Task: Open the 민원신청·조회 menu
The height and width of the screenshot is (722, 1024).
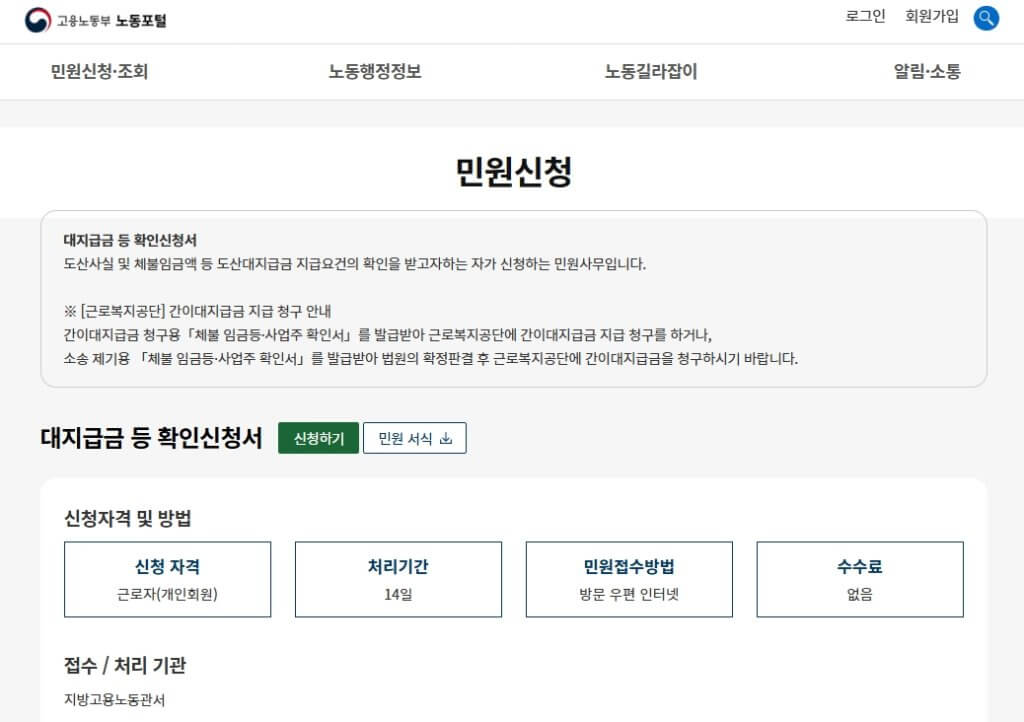Action: 99,71
